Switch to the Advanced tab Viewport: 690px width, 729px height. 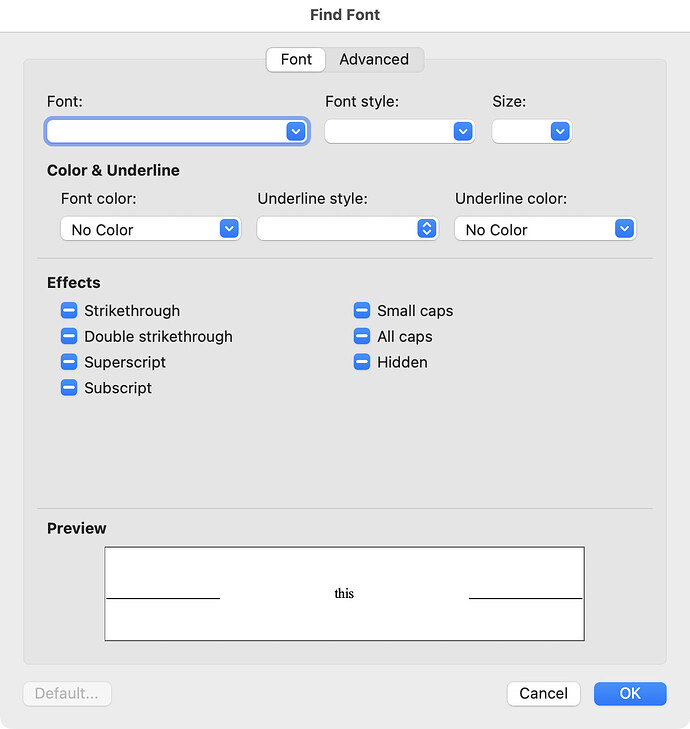coord(374,60)
